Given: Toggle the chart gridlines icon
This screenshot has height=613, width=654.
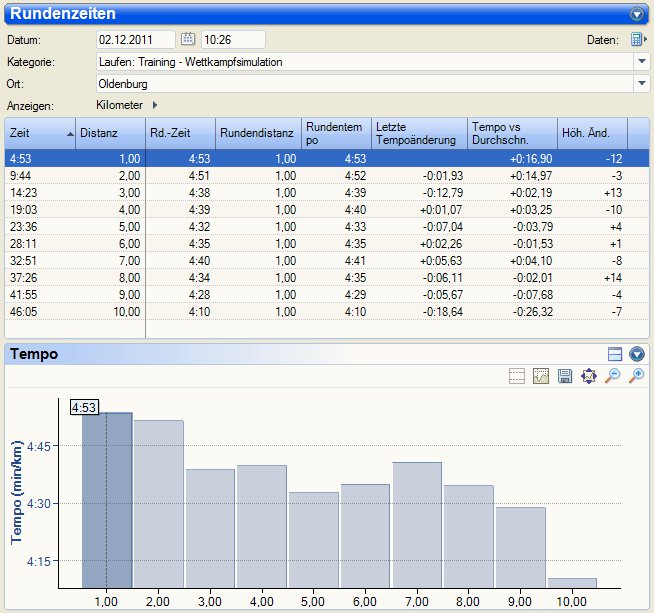Looking at the screenshot, I should pyautogui.click(x=517, y=376).
